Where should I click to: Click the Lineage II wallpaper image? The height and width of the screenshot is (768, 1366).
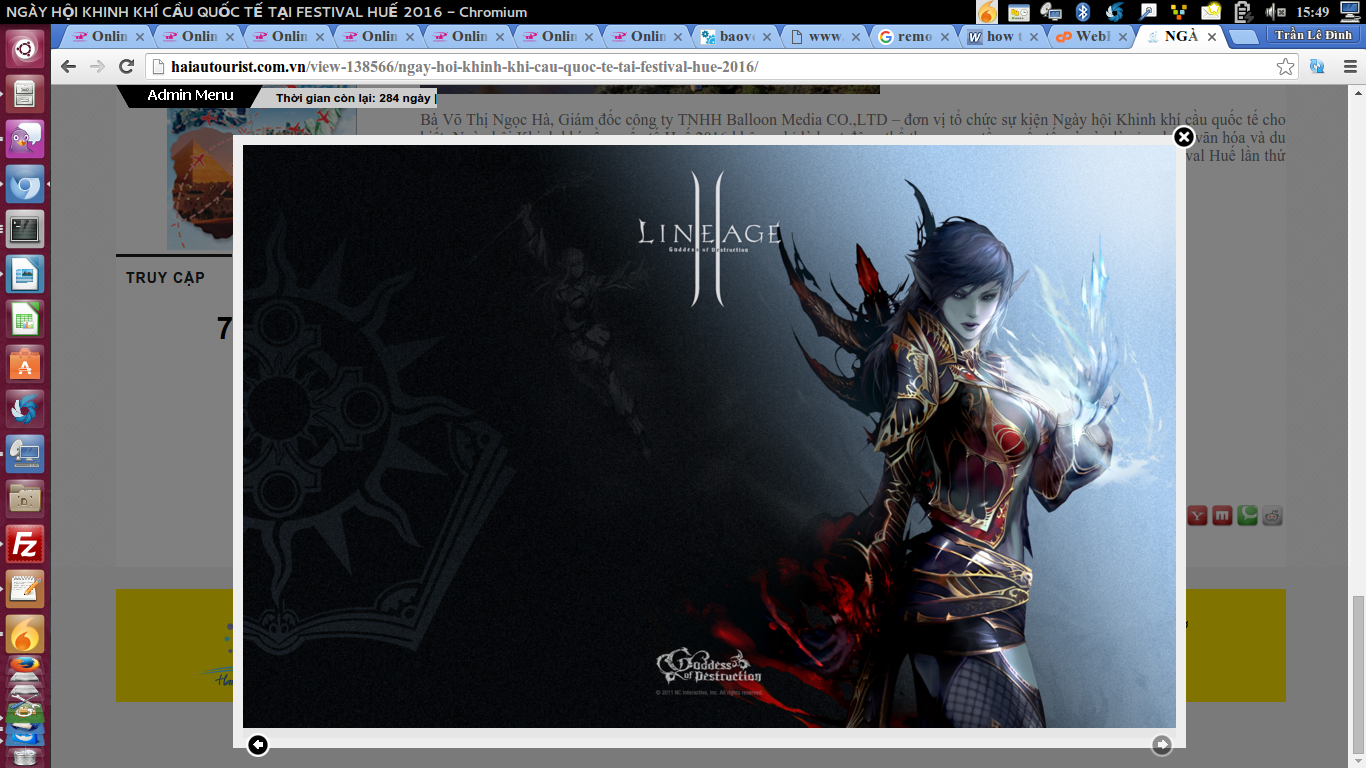(709, 436)
